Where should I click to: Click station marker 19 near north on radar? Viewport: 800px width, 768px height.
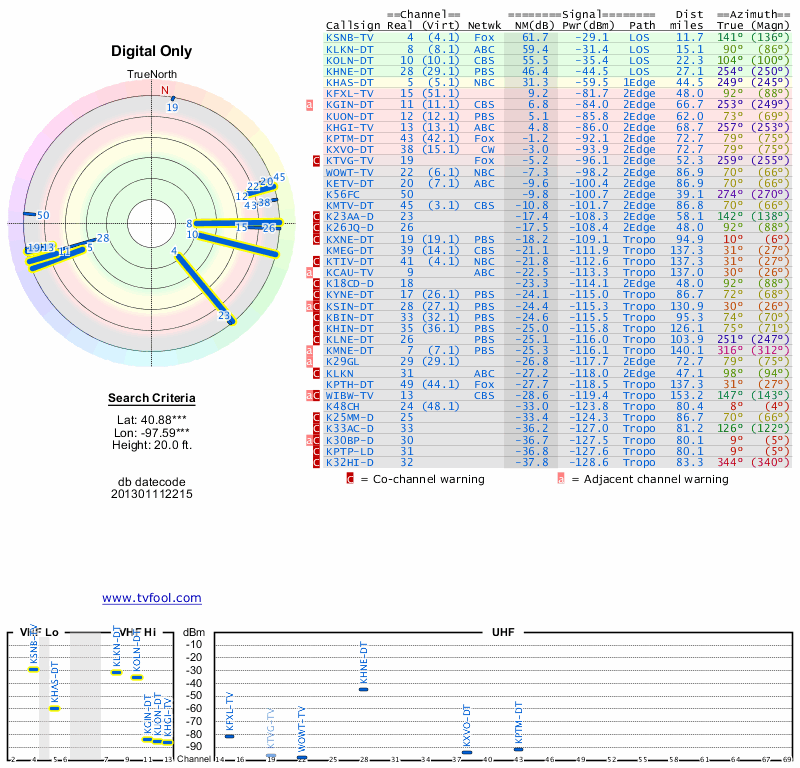coord(172,106)
